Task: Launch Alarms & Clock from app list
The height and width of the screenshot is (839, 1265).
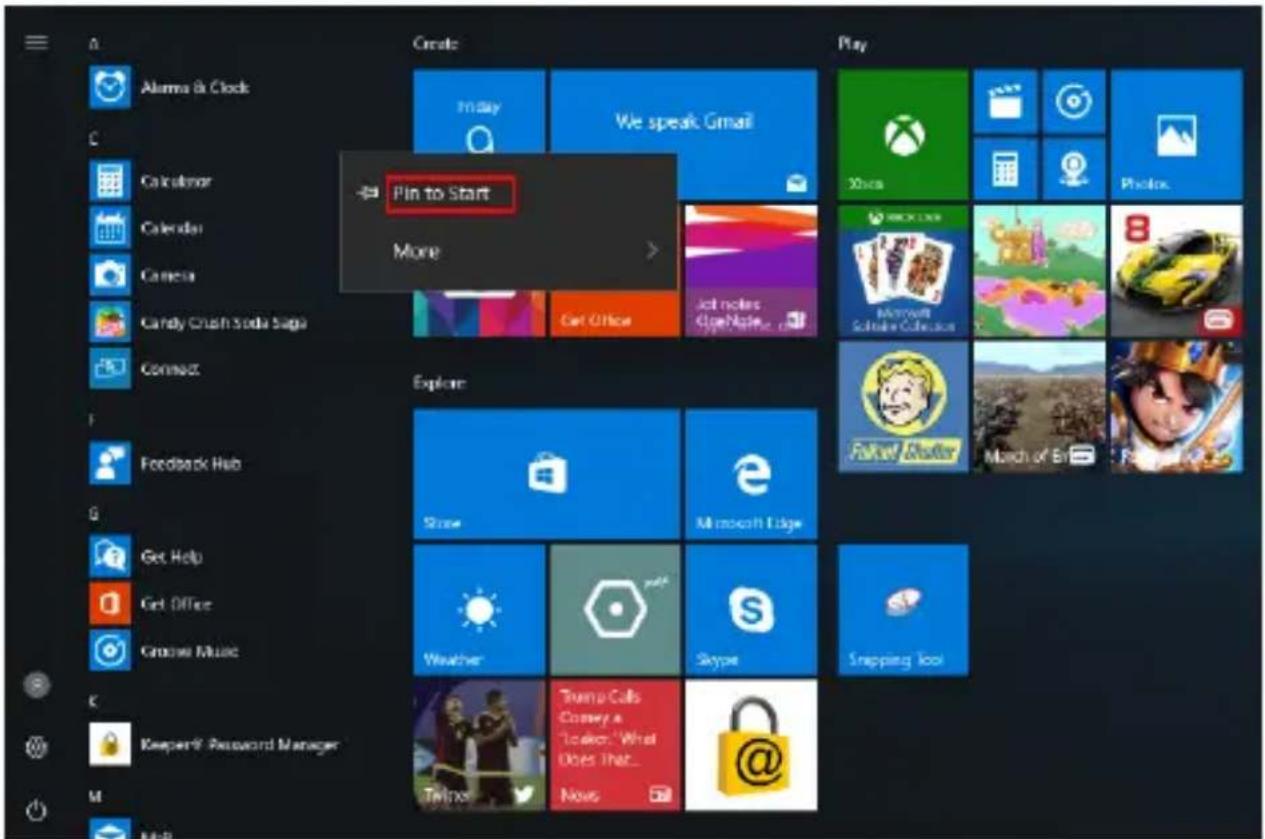Action: click(x=171, y=87)
